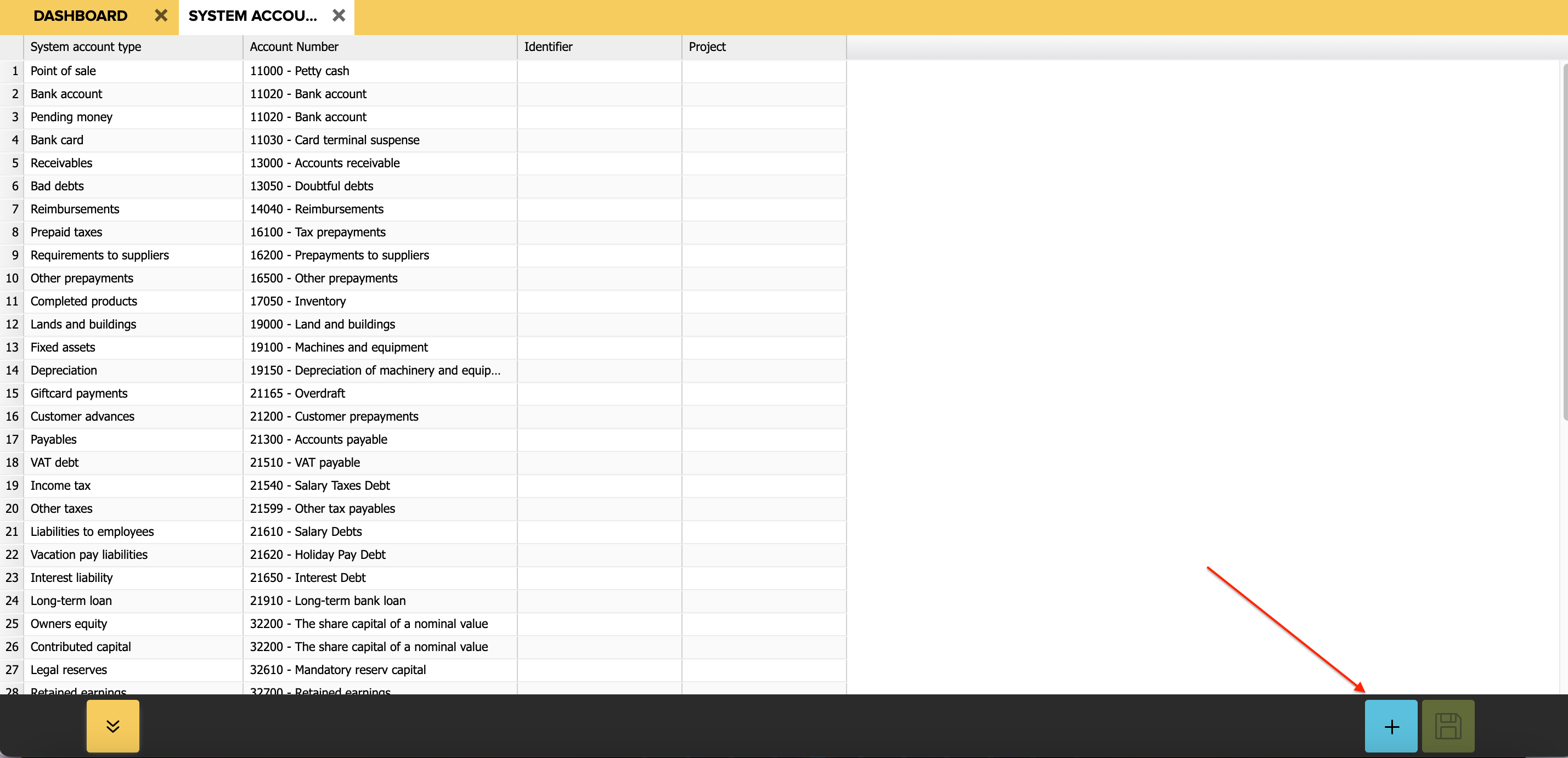Viewport: 1568px width, 758px height.
Task: Close the Dashboard tab
Action: click(x=161, y=16)
